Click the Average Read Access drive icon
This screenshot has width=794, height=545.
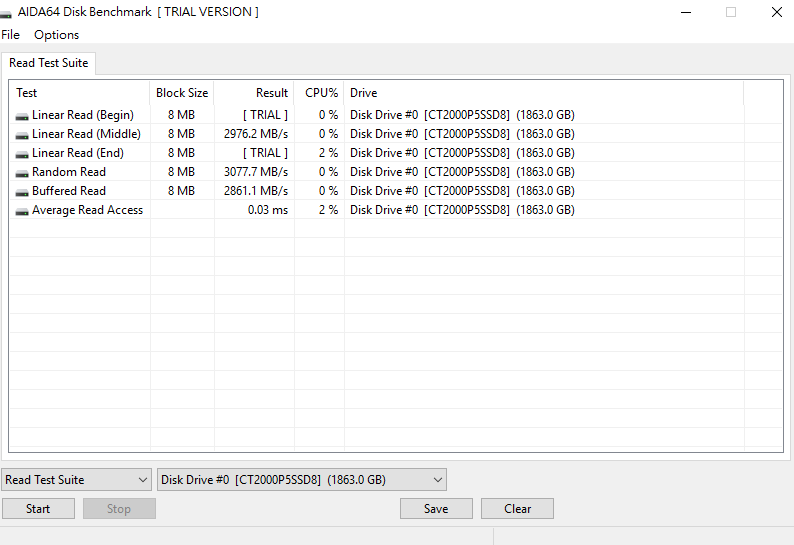[x=22, y=211]
